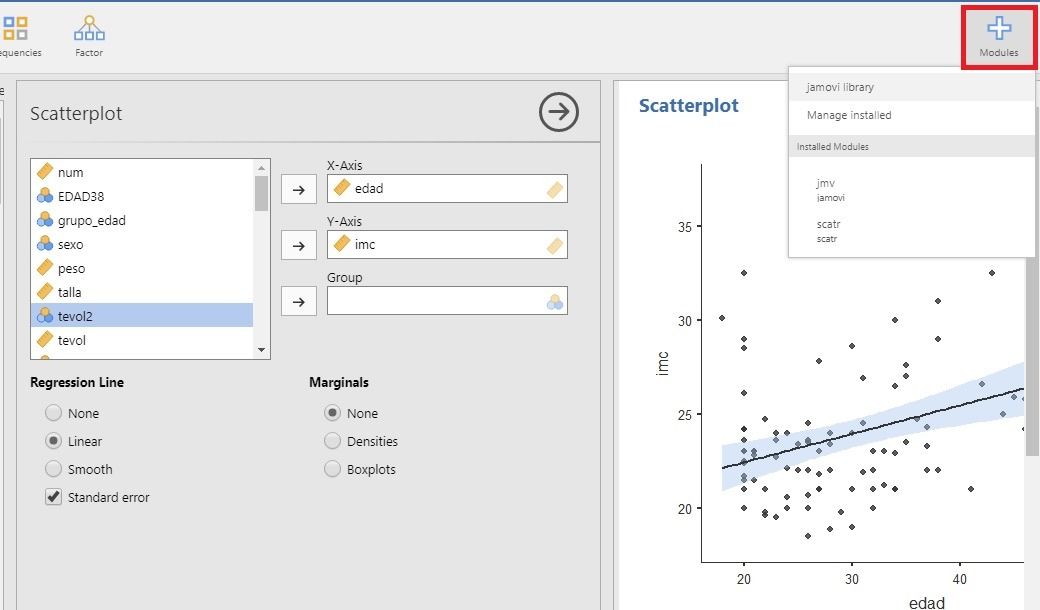Select Boxplots marginals option
The image size is (1040, 610).
pos(331,468)
